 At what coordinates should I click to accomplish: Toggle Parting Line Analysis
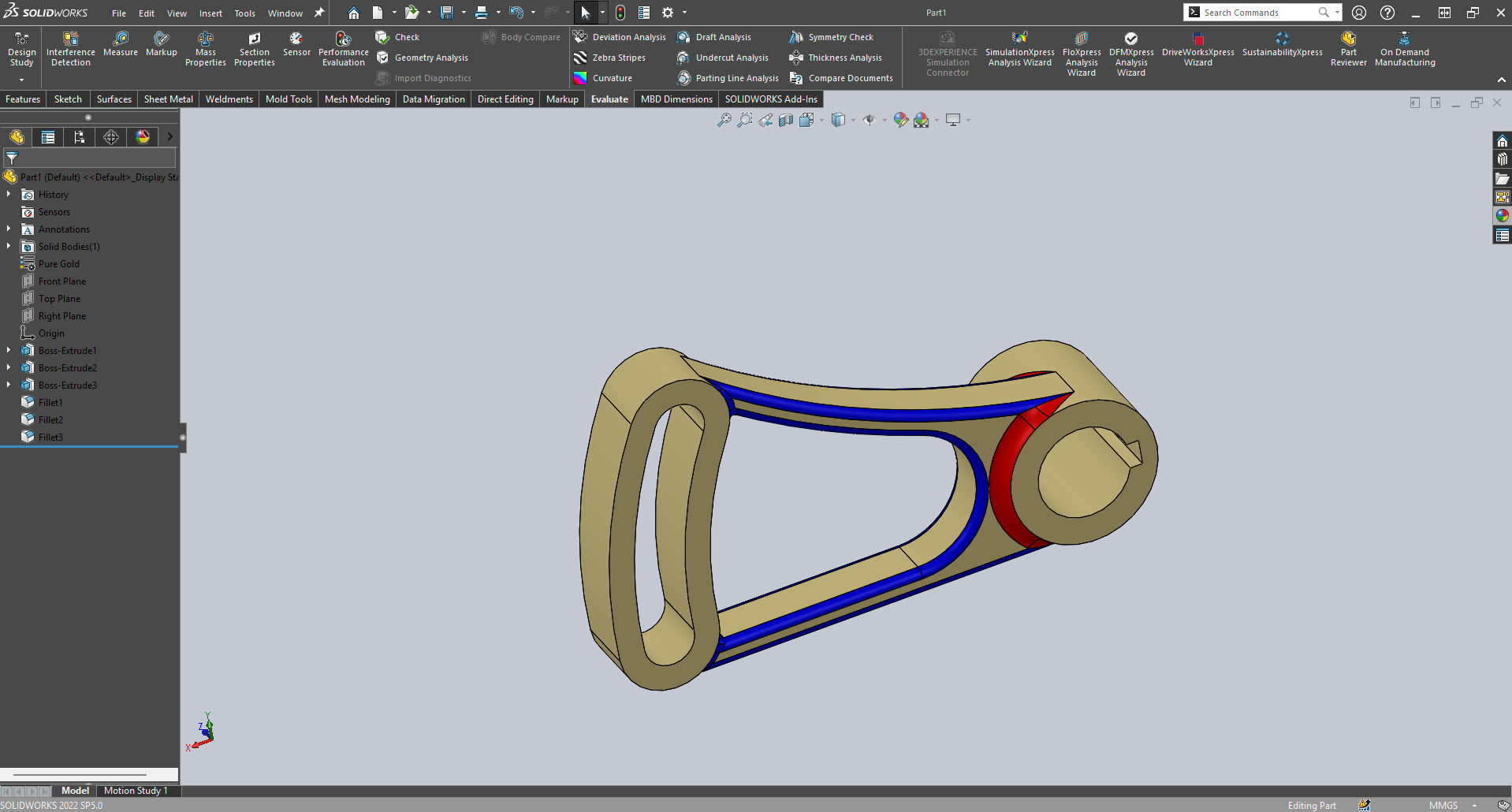coord(728,78)
